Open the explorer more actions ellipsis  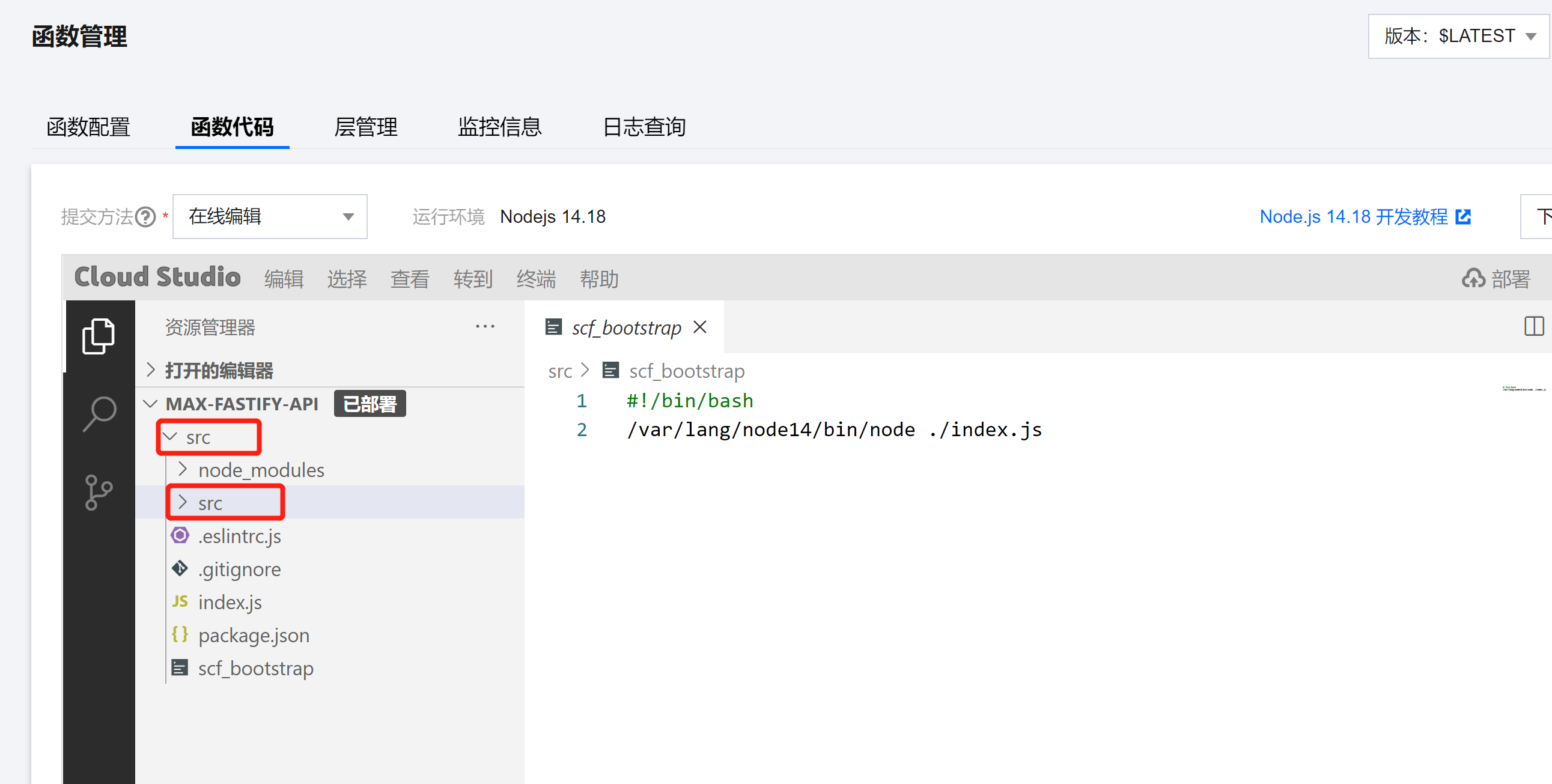pyautogui.click(x=484, y=327)
